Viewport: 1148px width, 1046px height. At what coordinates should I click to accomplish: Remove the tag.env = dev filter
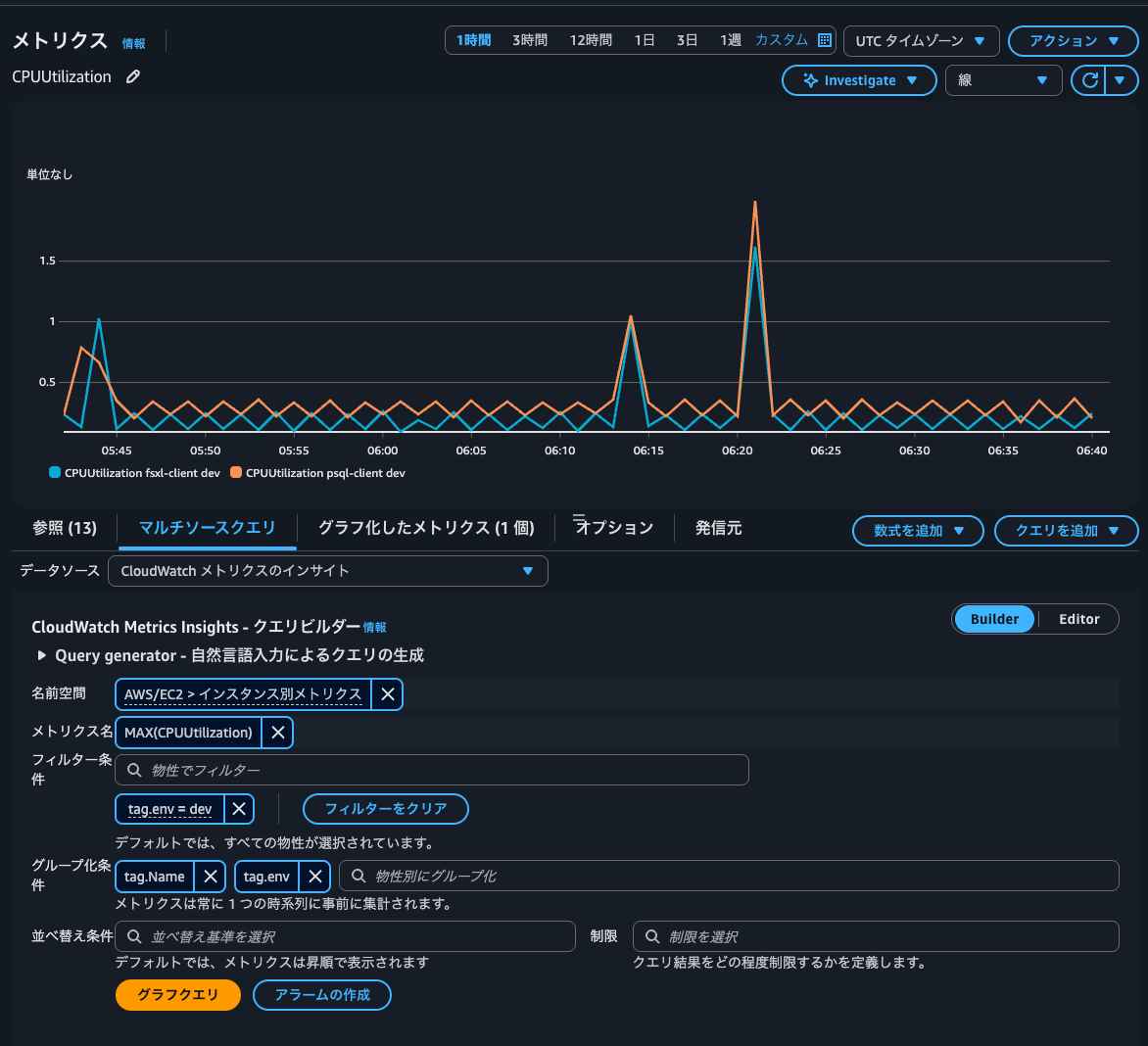pyautogui.click(x=239, y=809)
